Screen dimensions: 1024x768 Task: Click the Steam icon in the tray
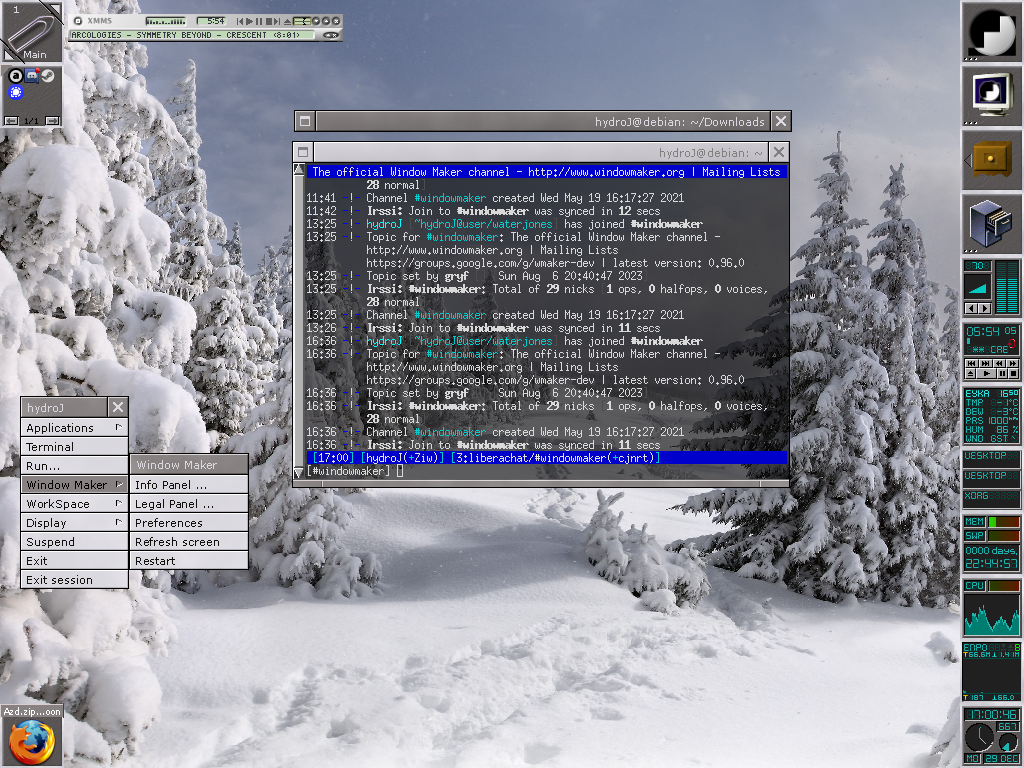pos(47,76)
